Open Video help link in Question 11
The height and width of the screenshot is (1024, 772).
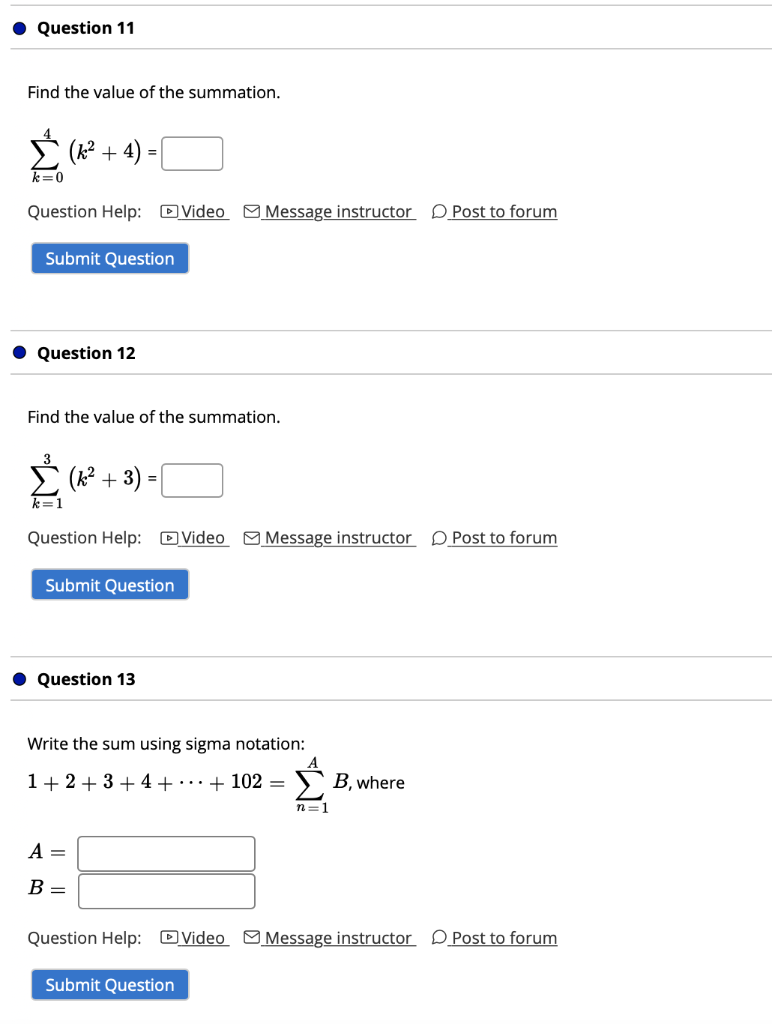tap(203, 212)
